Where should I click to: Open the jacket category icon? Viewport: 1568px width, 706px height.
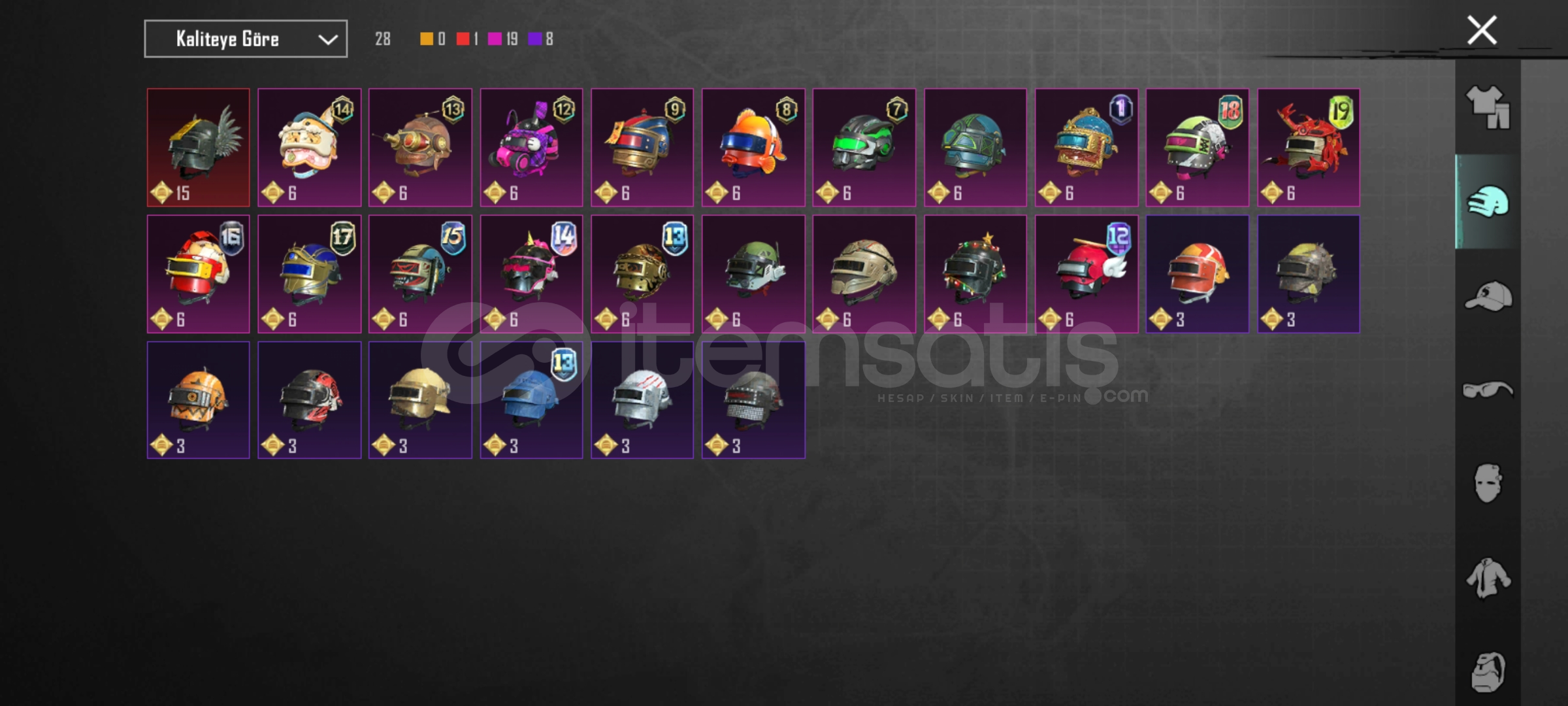pyautogui.click(x=1488, y=578)
